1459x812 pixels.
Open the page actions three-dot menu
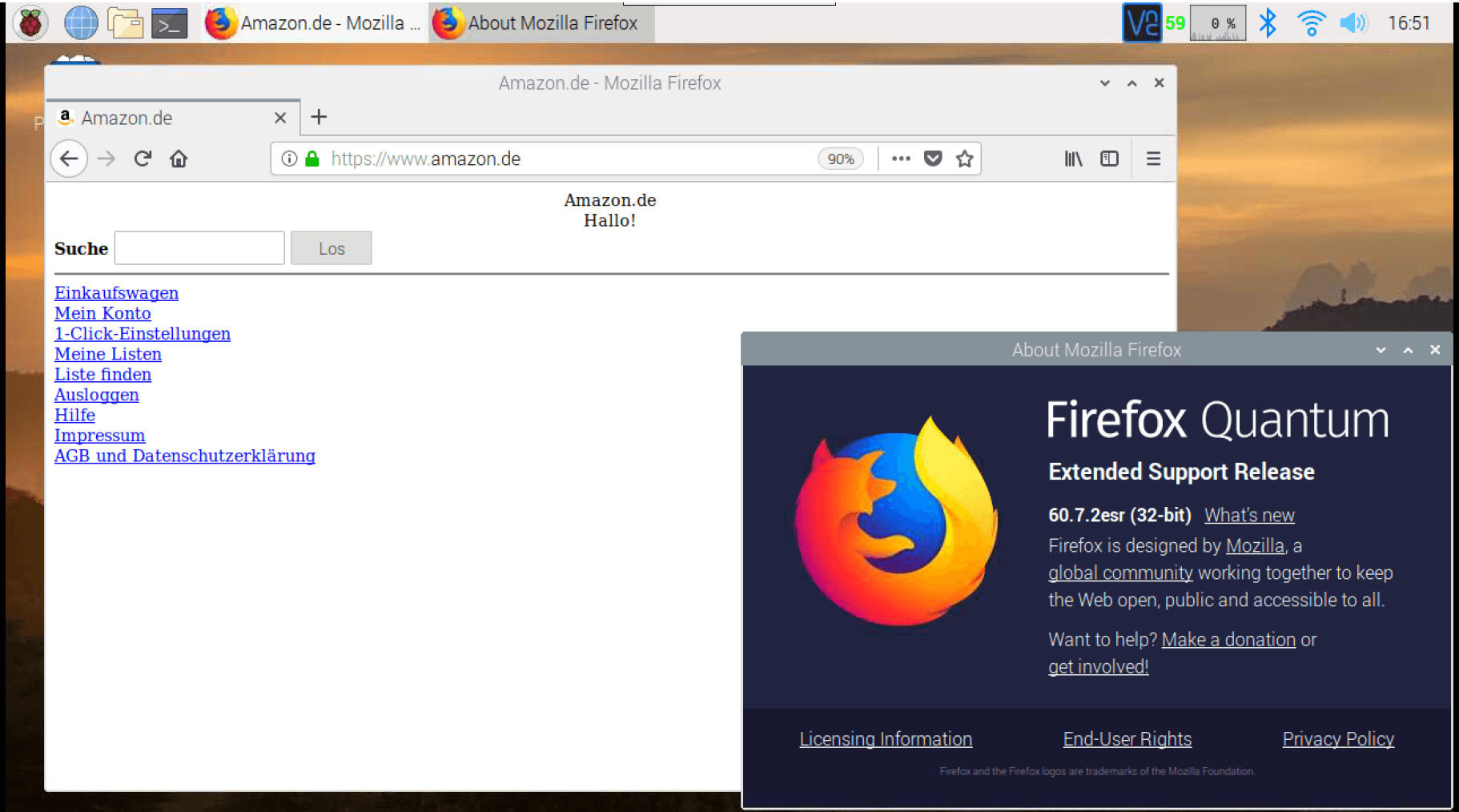[x=901, y=159]
